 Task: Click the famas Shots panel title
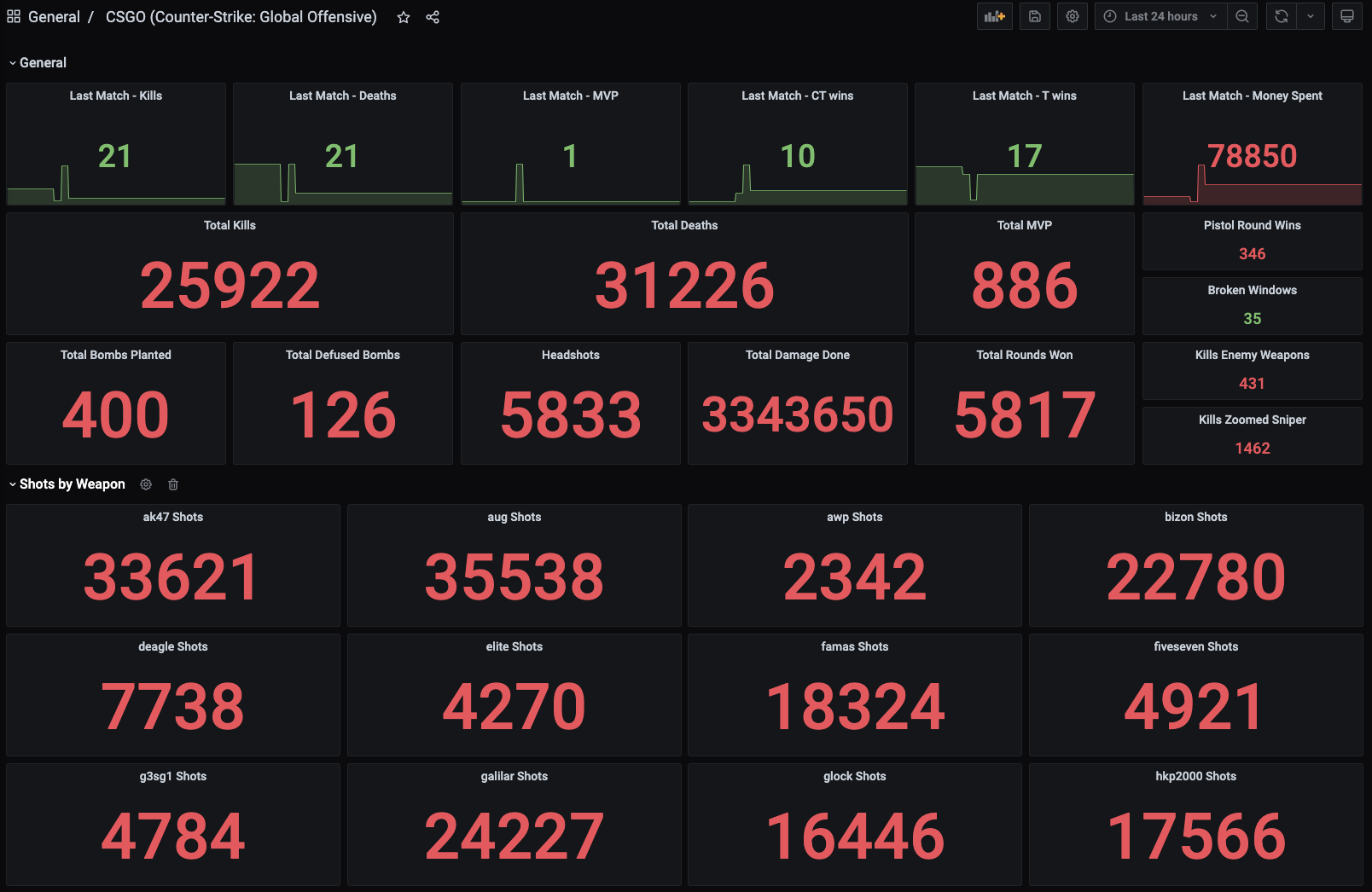tap(855, 646)
